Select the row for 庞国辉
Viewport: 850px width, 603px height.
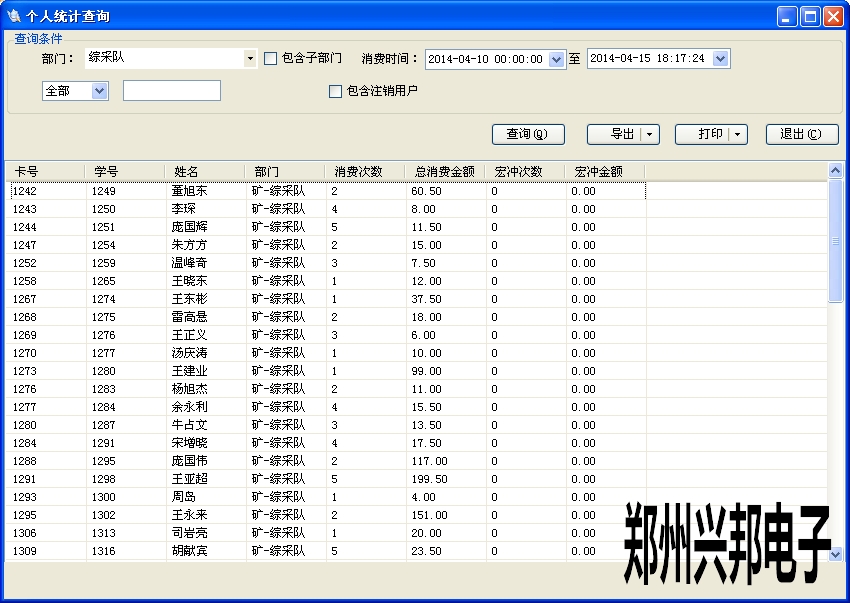click(x=326, y=227)
